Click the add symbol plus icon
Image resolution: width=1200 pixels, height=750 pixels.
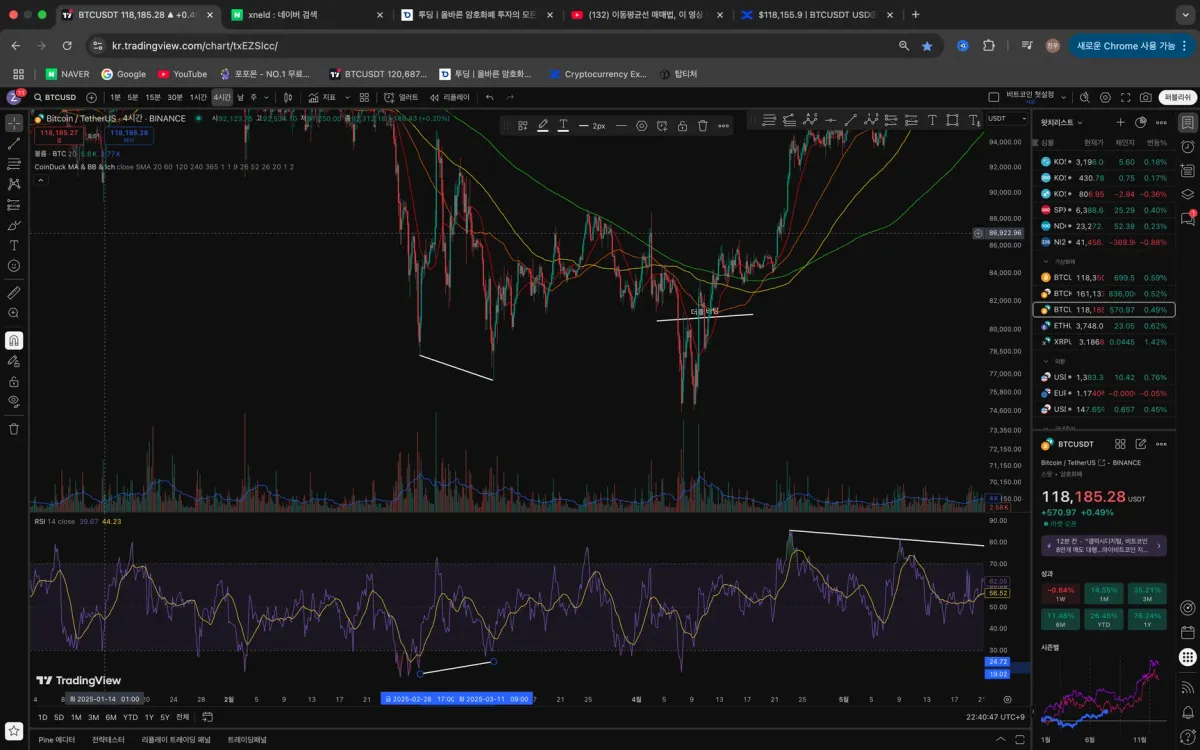(x=91, y=97)
